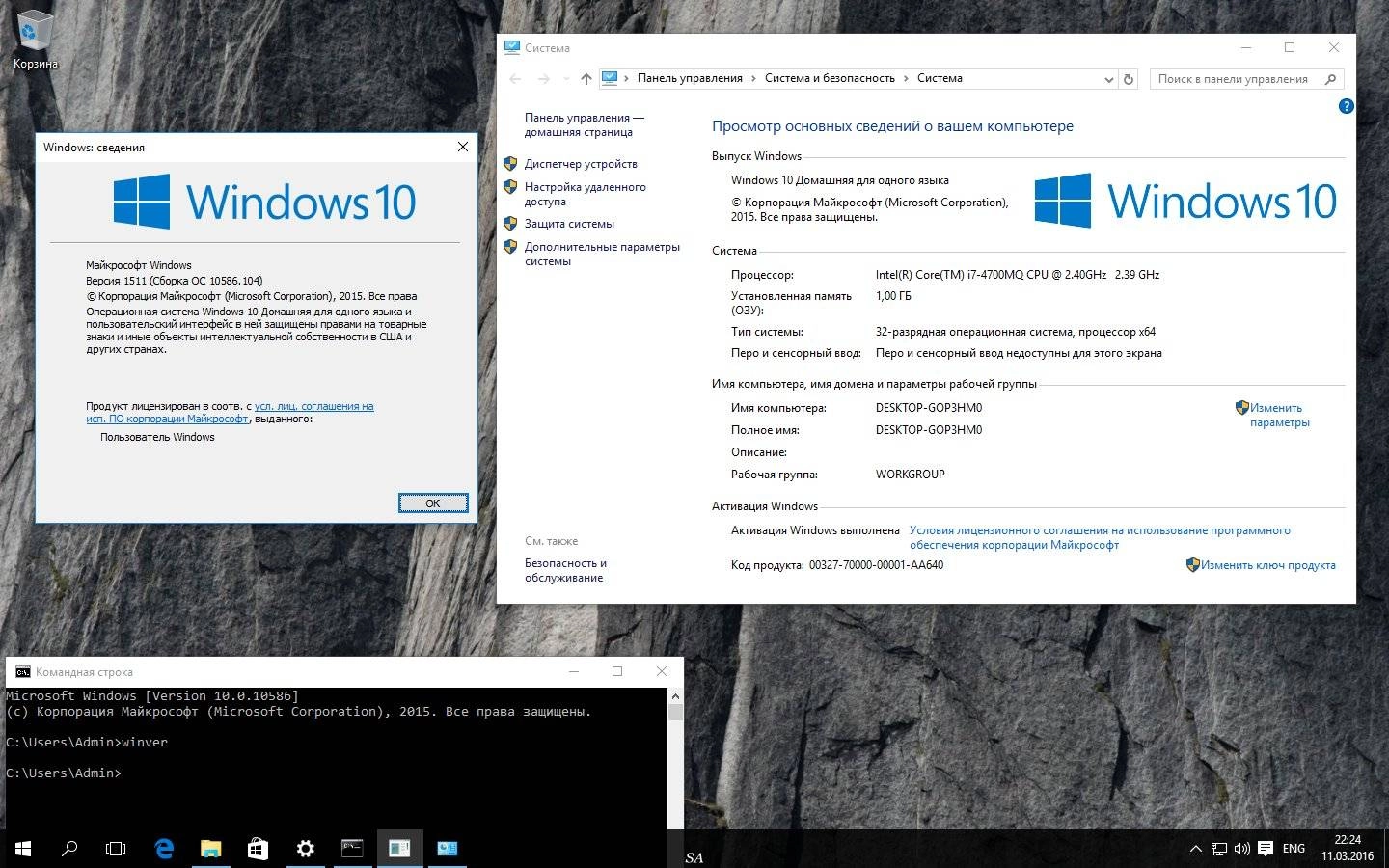Open the clock and calendar flyout
Viewport: 1389px width, 868px height.
1348,849
